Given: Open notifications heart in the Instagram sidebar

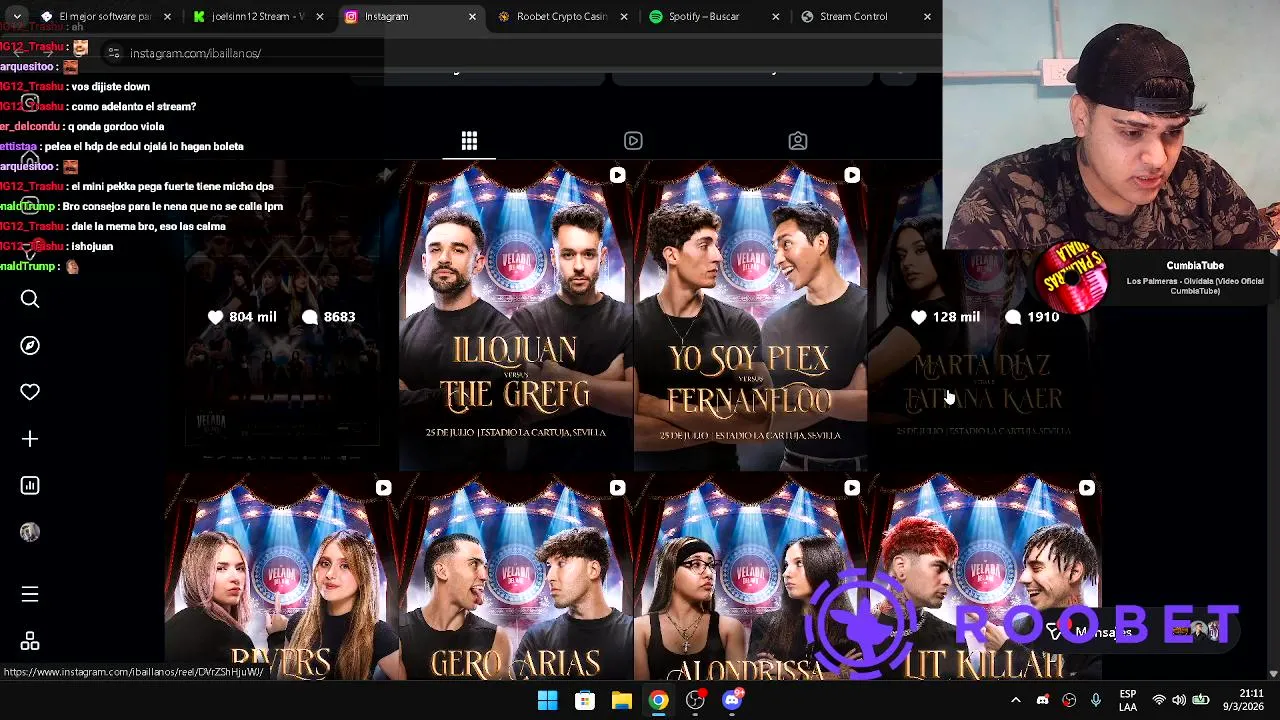Looking at the screenshot, I should 30,392.
